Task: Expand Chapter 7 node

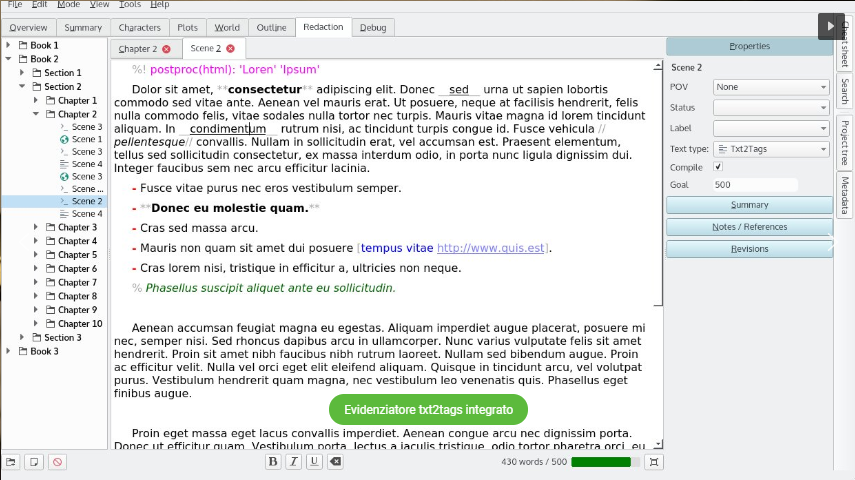Action: tap(35, 282)
